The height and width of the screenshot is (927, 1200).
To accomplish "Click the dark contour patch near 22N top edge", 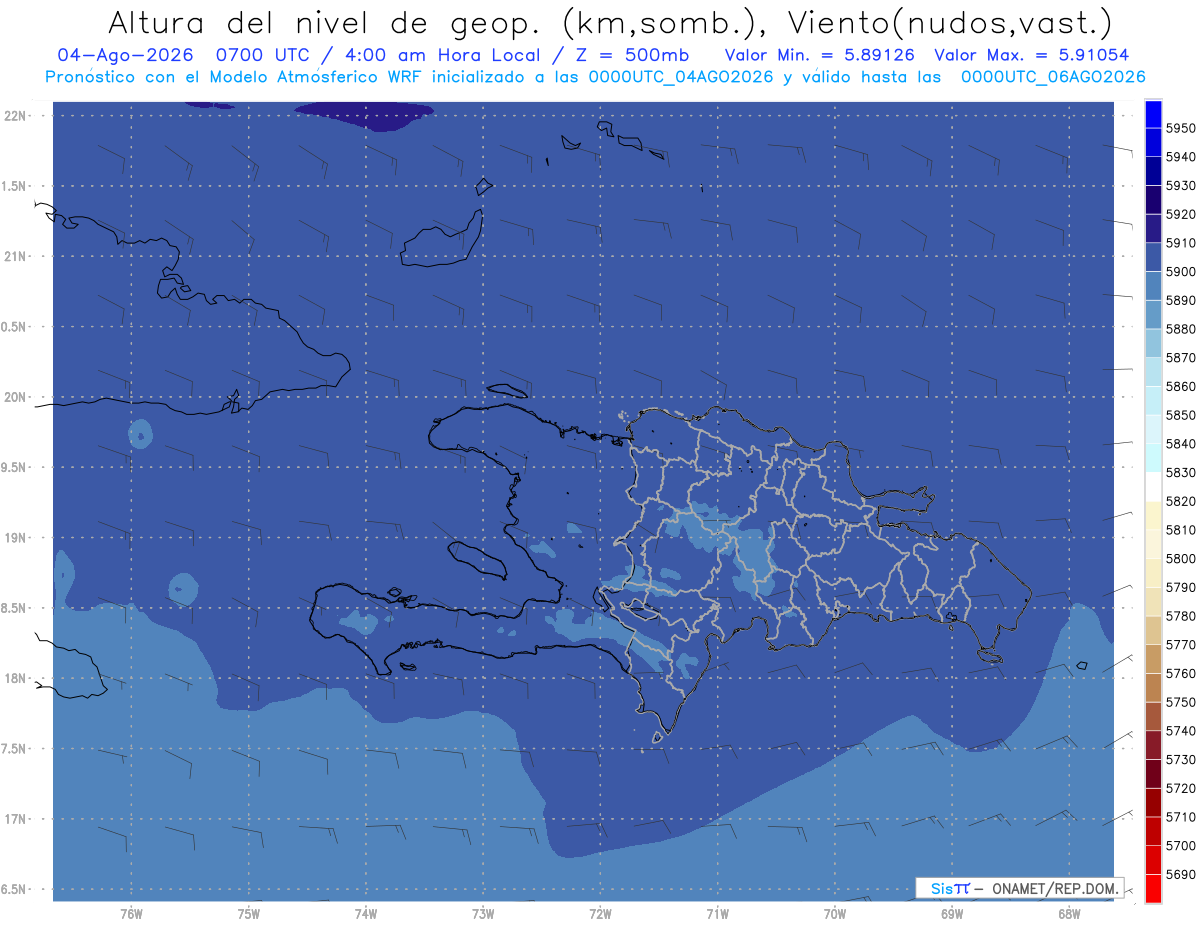I will (x=366, y=114).
